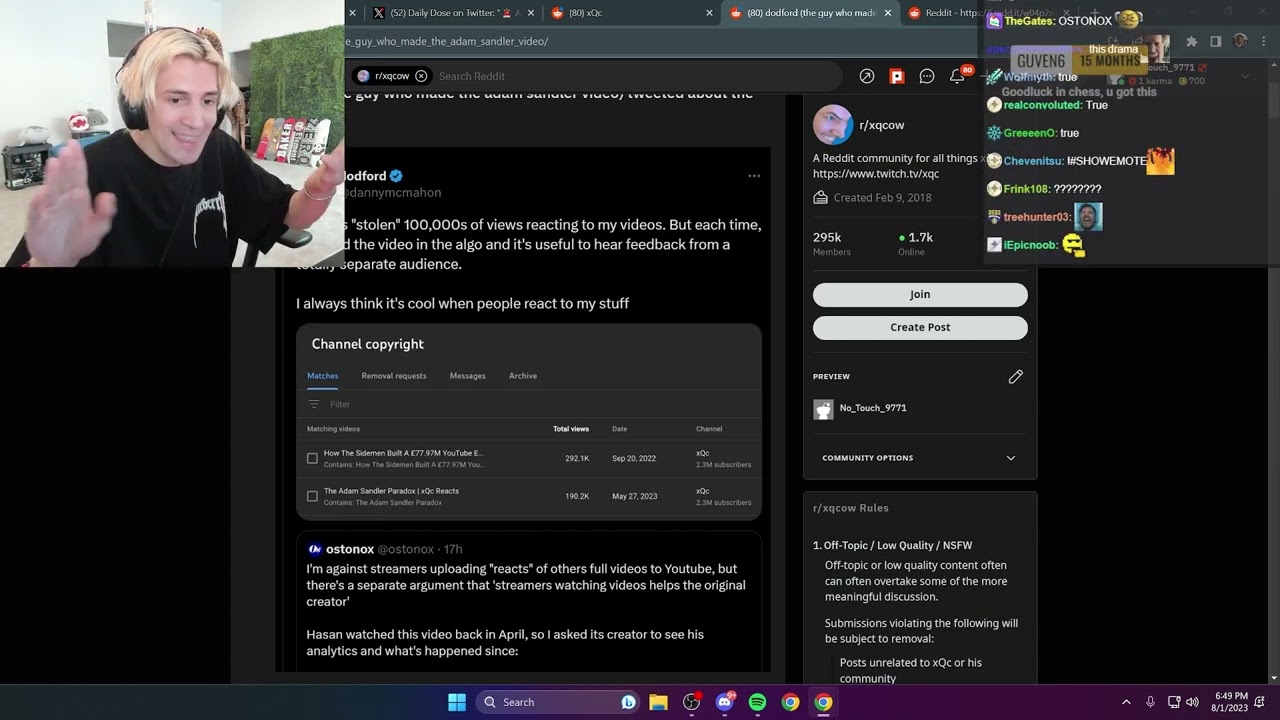Toggle the Chrome side panel icon
1280x720 pixels.
pos(1216,42)
